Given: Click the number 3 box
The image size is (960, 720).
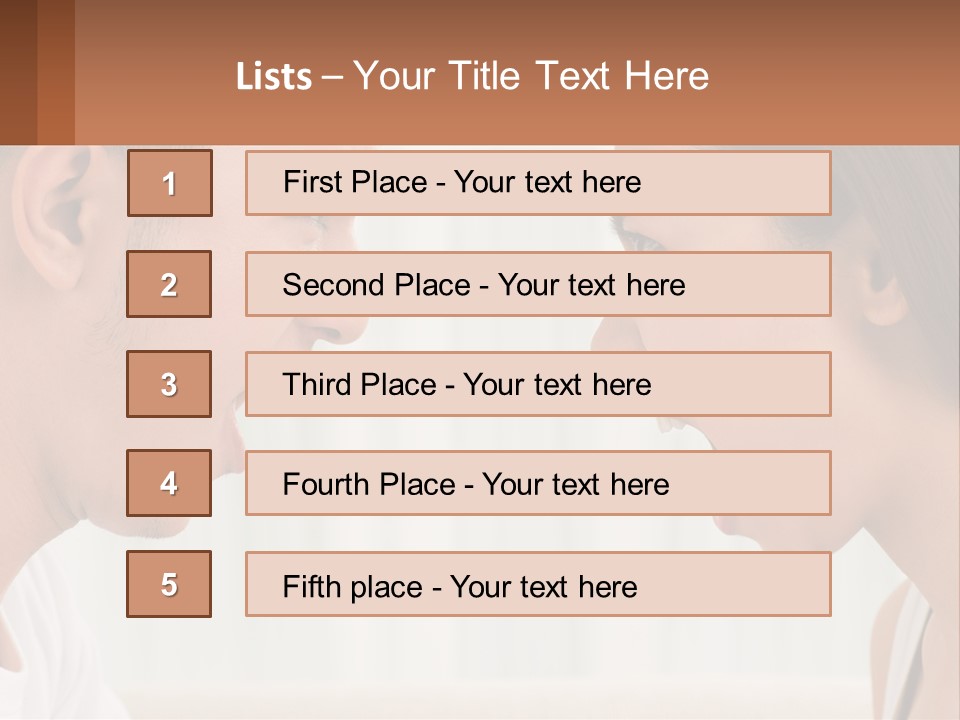Looking at the screenshot, I should coord(169,384).
